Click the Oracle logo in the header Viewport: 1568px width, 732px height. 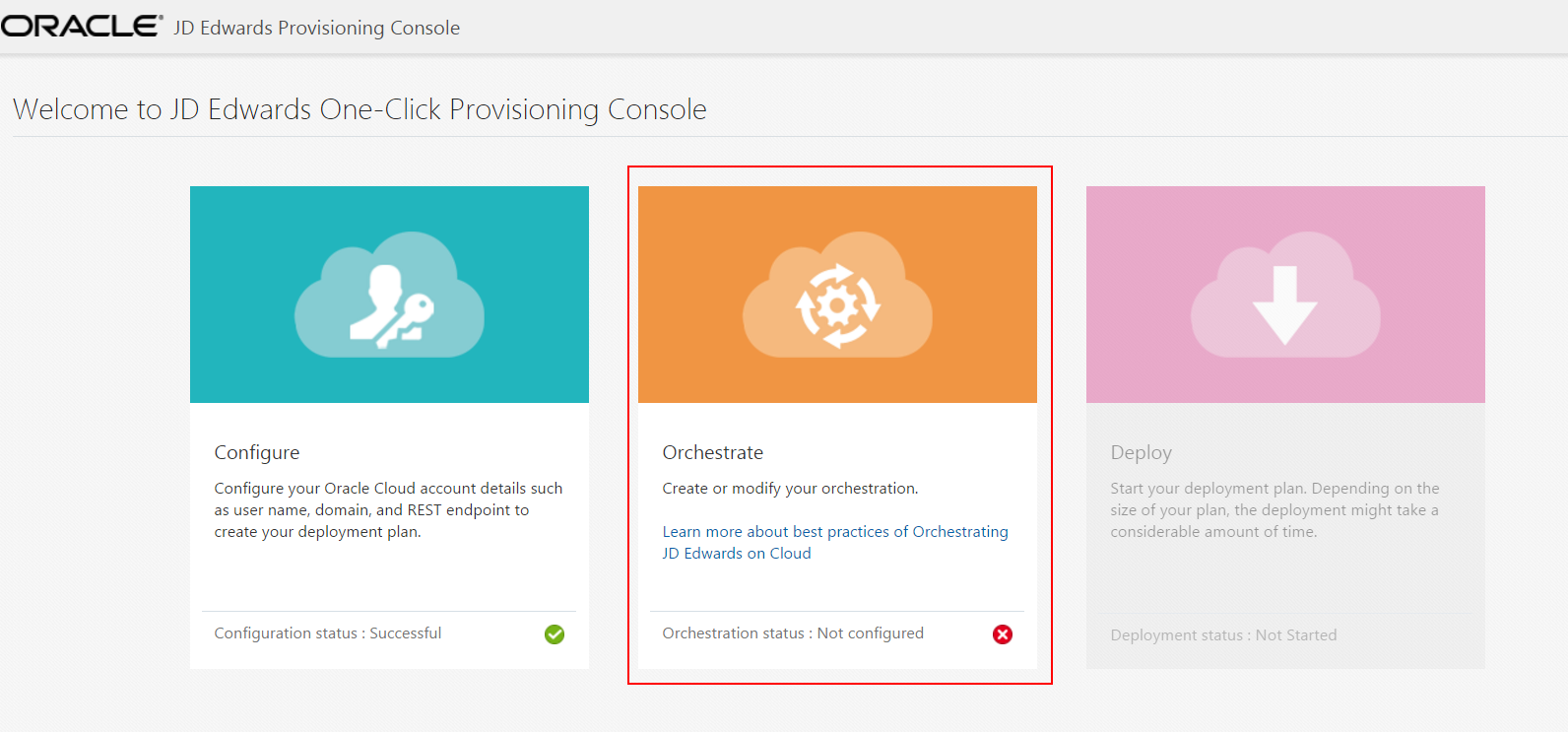coord(81,27)
